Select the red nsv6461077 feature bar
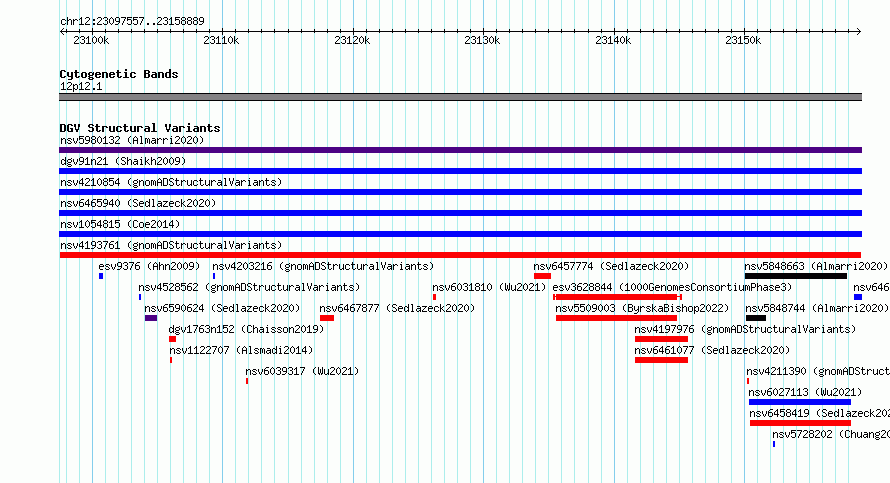This screenshot has width=890, height=483. tap(661, 360)
